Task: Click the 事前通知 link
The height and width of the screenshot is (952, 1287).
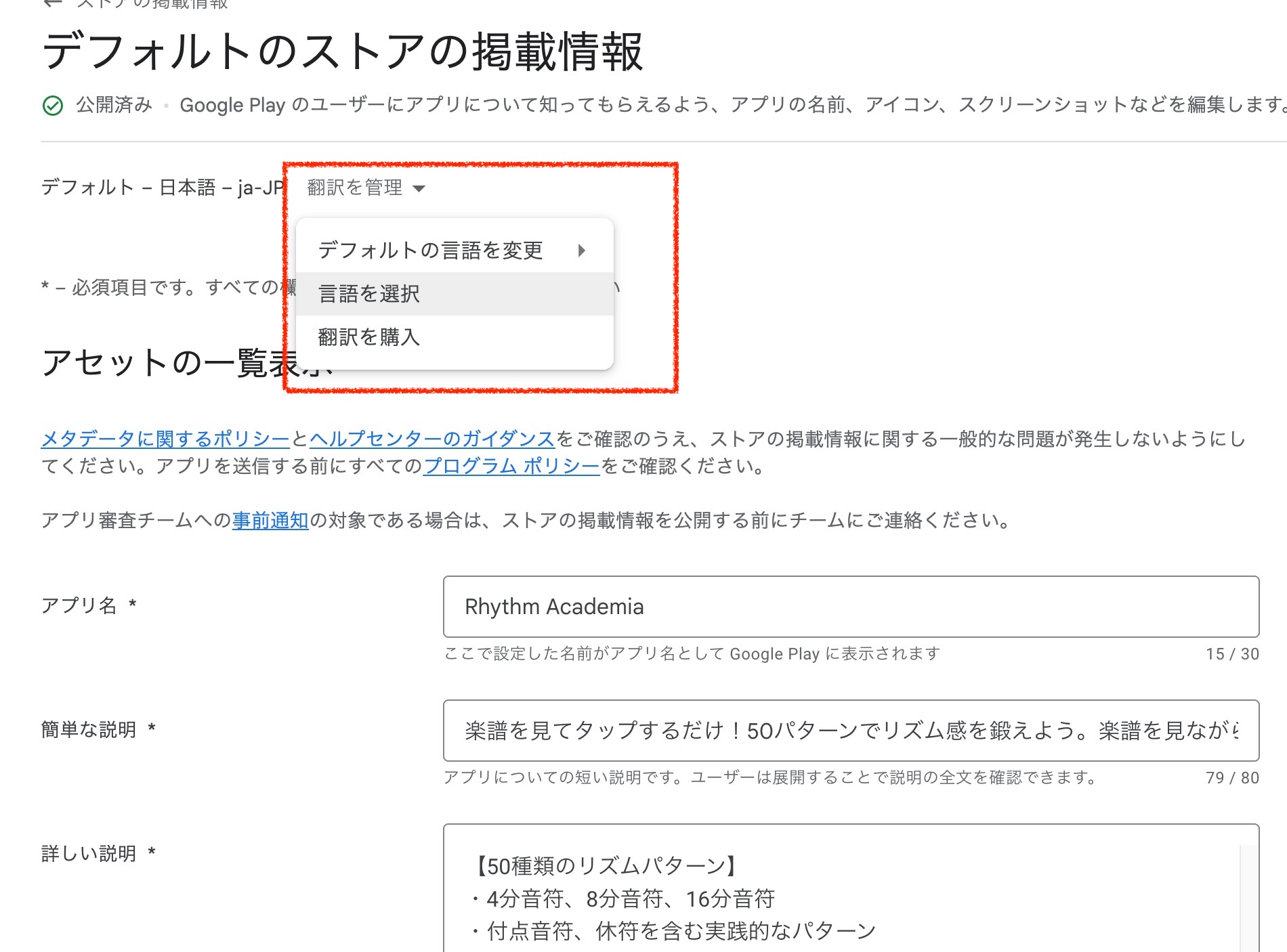Action: 270,521
